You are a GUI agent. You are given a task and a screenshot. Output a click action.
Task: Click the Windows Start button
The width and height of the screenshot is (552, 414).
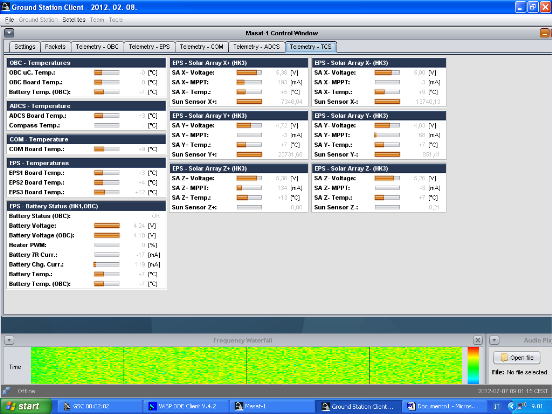pos(26,406)
